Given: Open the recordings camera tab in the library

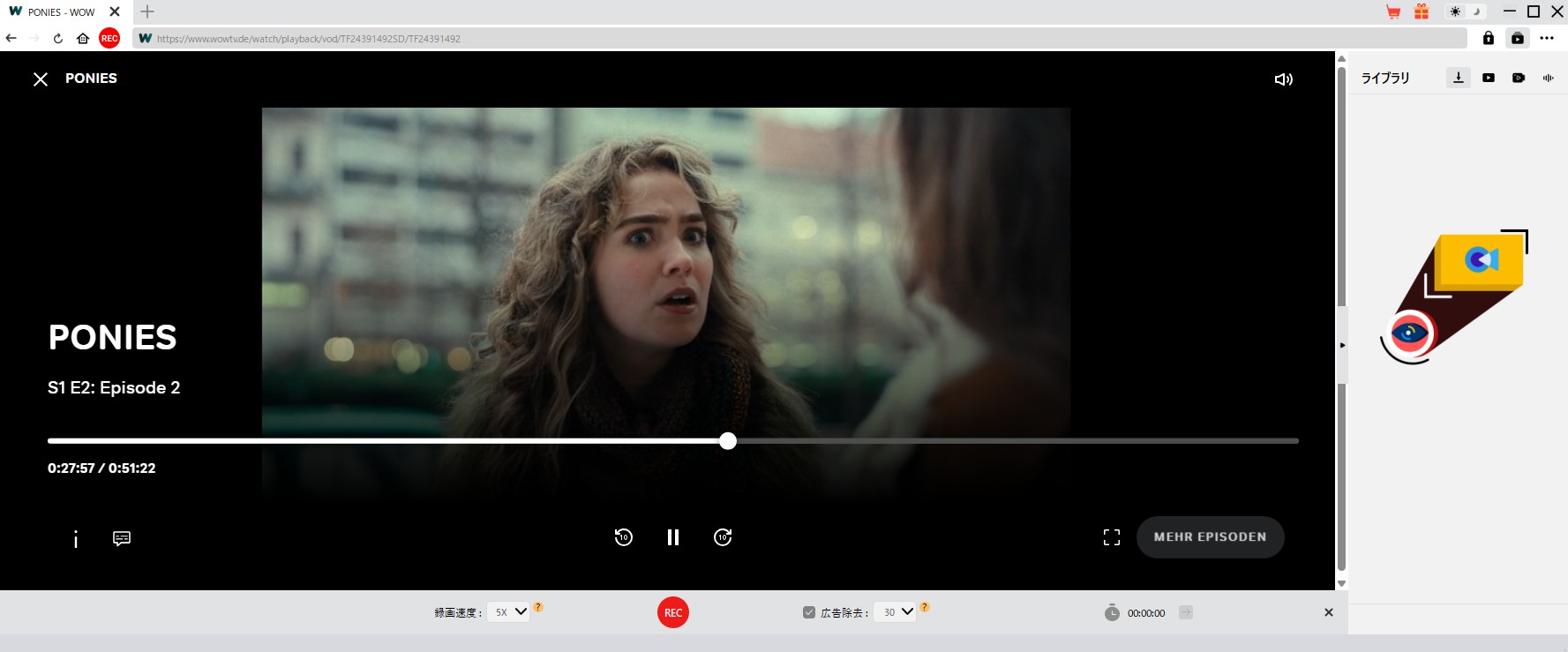Looking at the screenshot, I should coord(1519,78).
